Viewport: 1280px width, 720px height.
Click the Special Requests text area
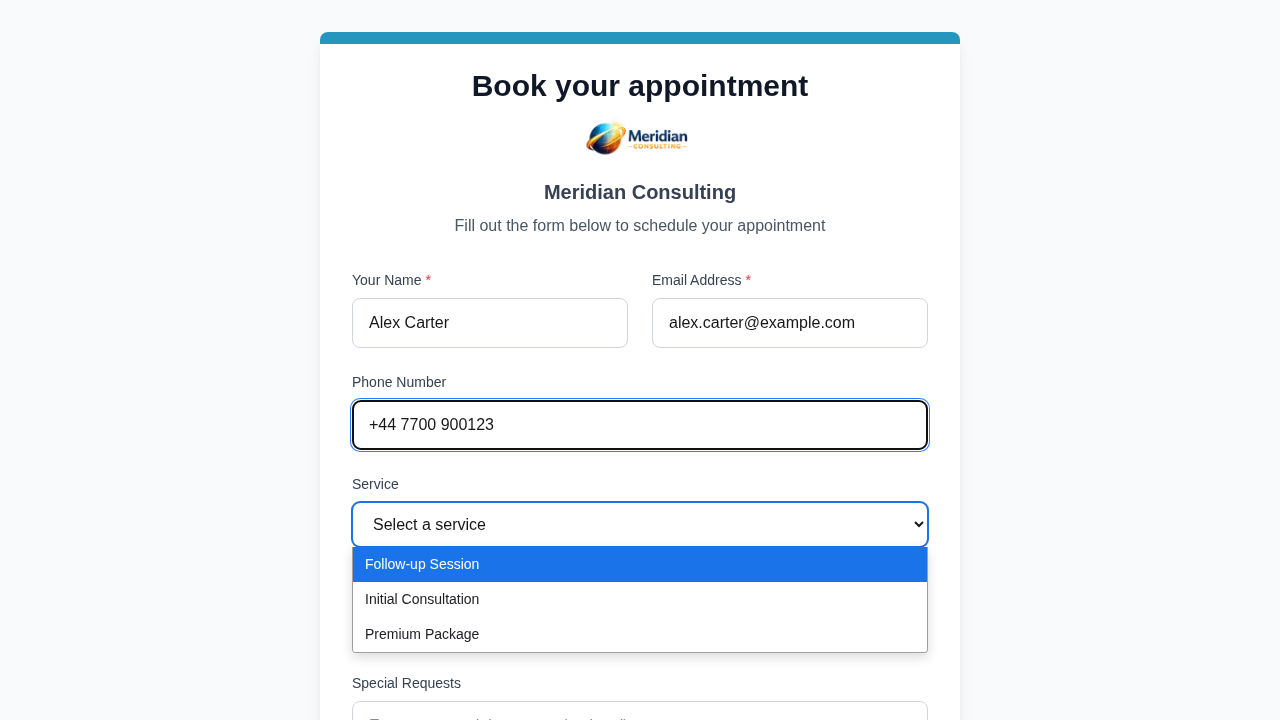tap(639, 714)
